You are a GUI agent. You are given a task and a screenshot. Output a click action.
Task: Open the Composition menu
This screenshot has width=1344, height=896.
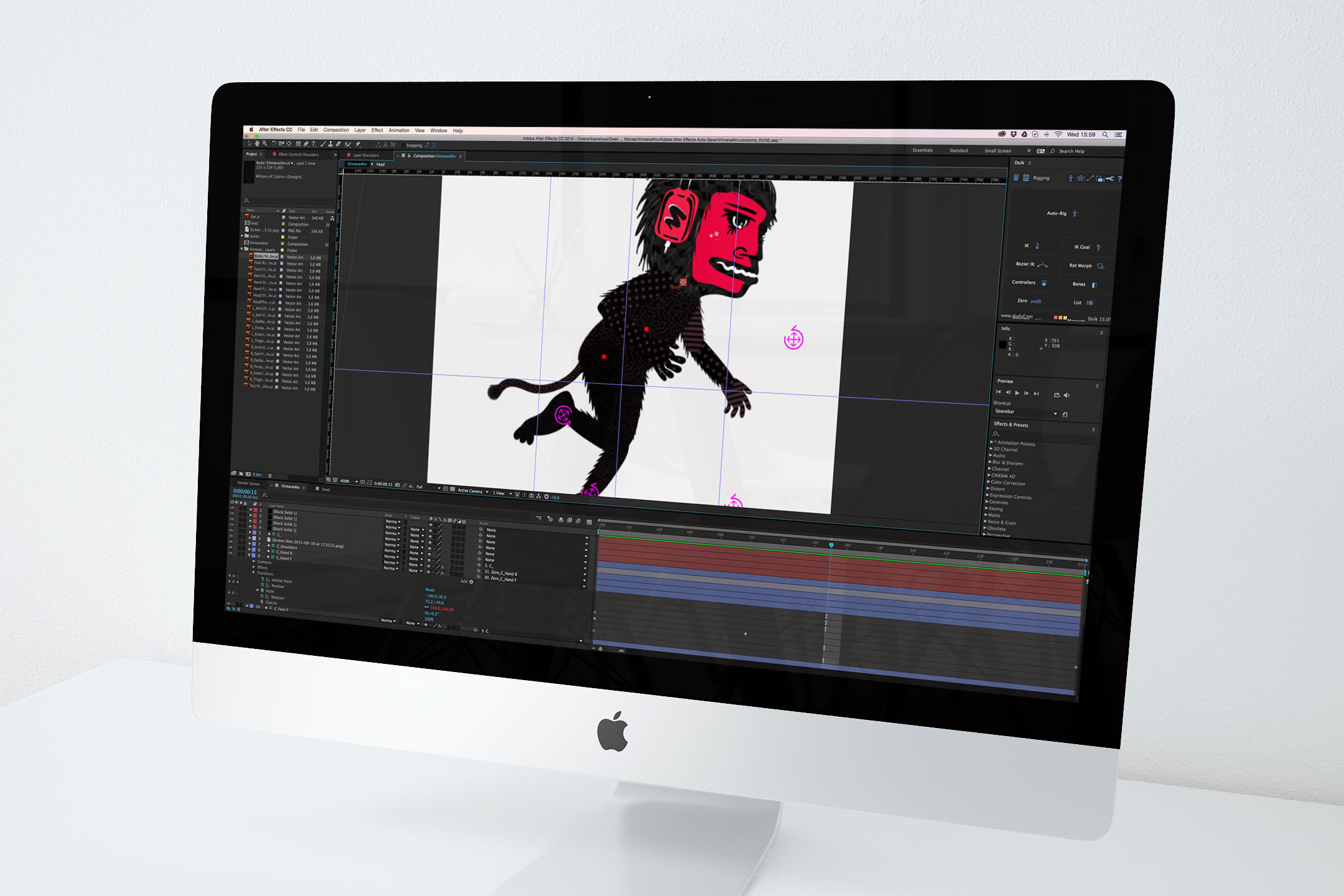(x=336, y=130)
